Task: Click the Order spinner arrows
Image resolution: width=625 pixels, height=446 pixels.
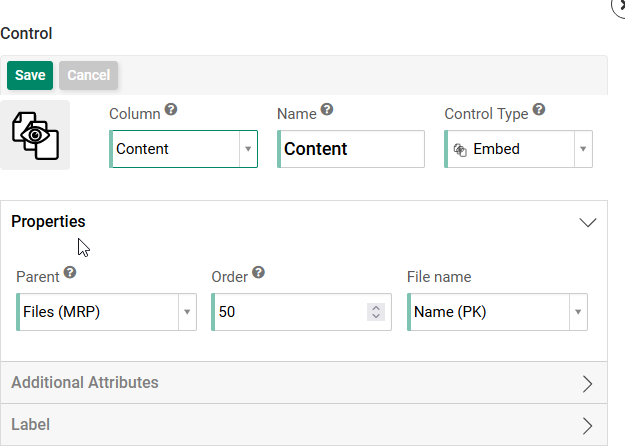Action: click(x=376, y=312)
